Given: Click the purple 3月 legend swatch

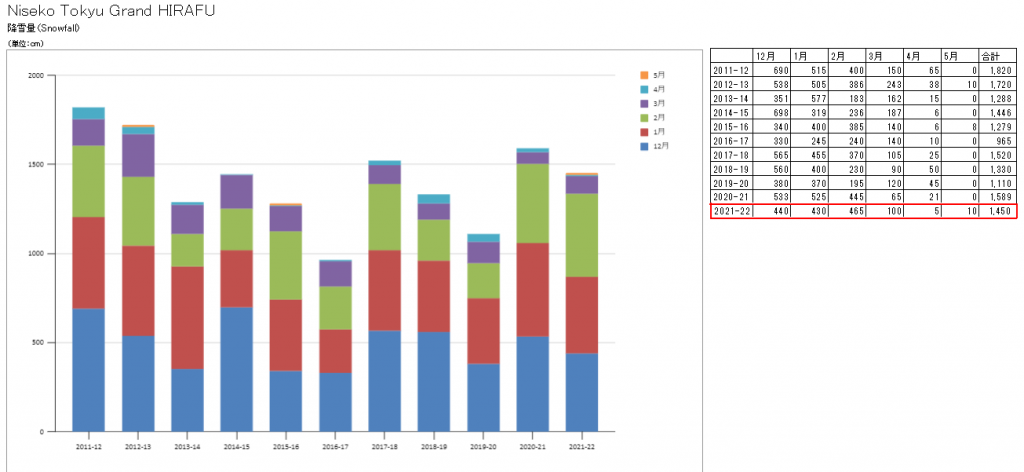Looking at the screenshot, I should tap(645, 103).
